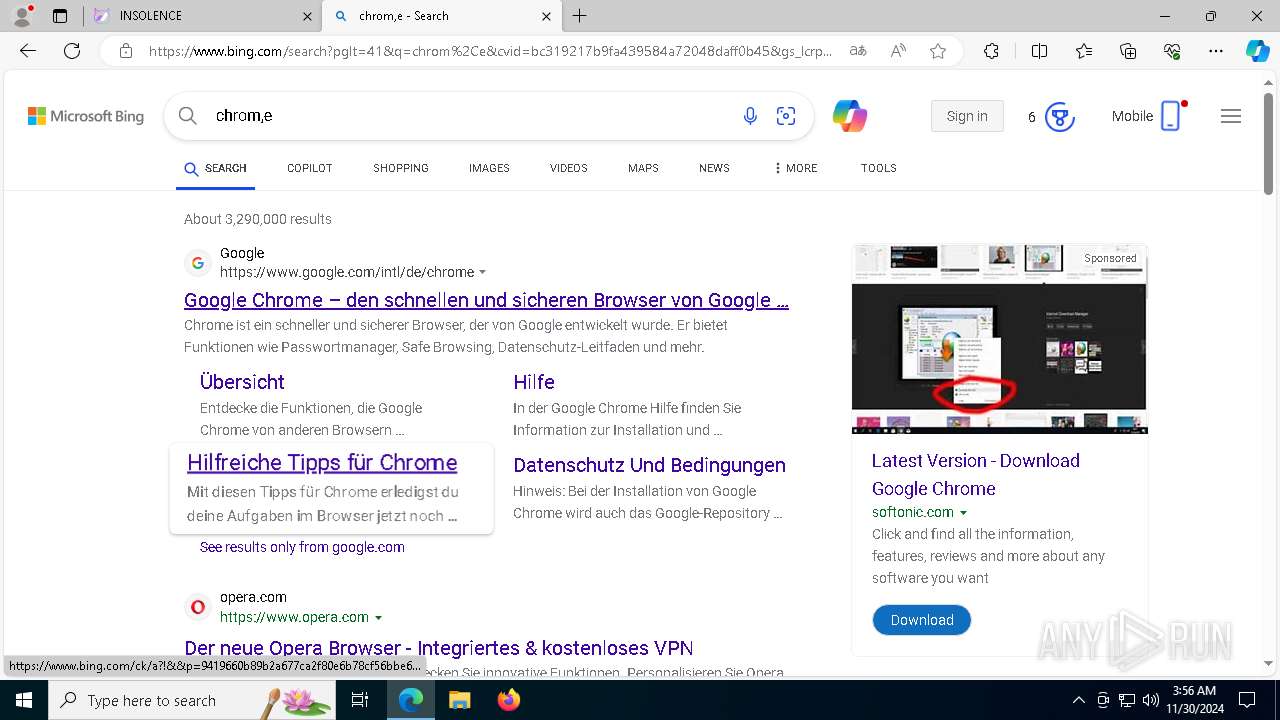The width and height of the screenshot is (1280, 720).
Task: Switch to the INSOLENCE browser tab
Action: point(203,16)
